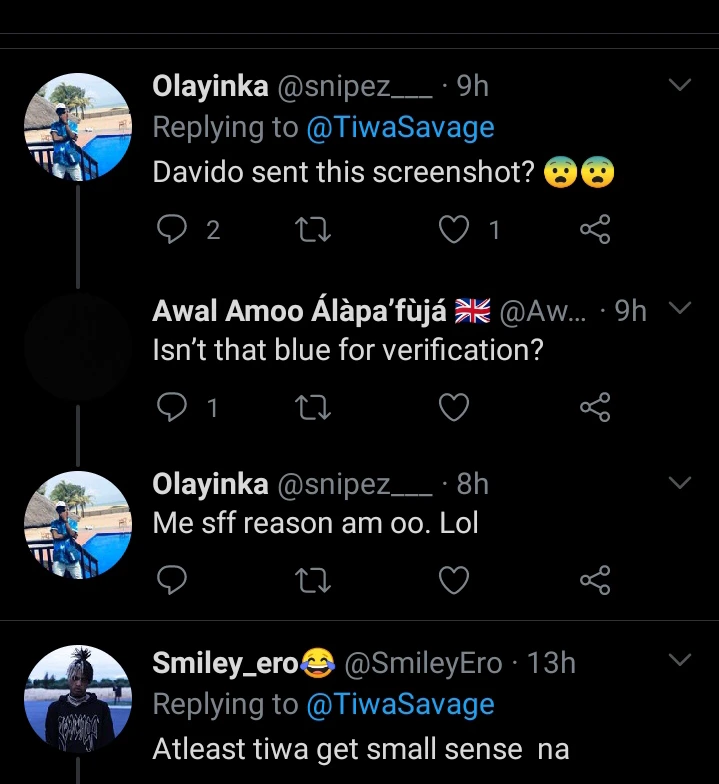Open Awal Amoo Álàpa'fùjá's profile name
Screen dimensions: 719x784
pyautogui.click(x=300, y=312)
